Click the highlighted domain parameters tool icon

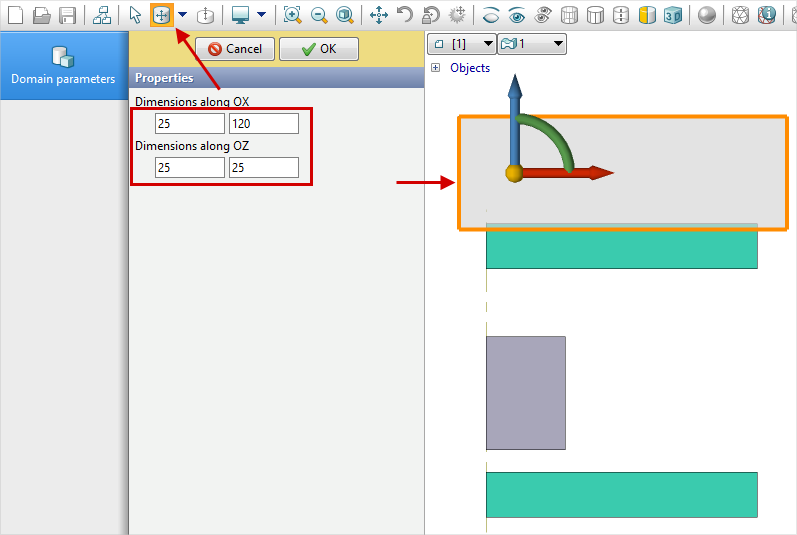pos(160,15)
